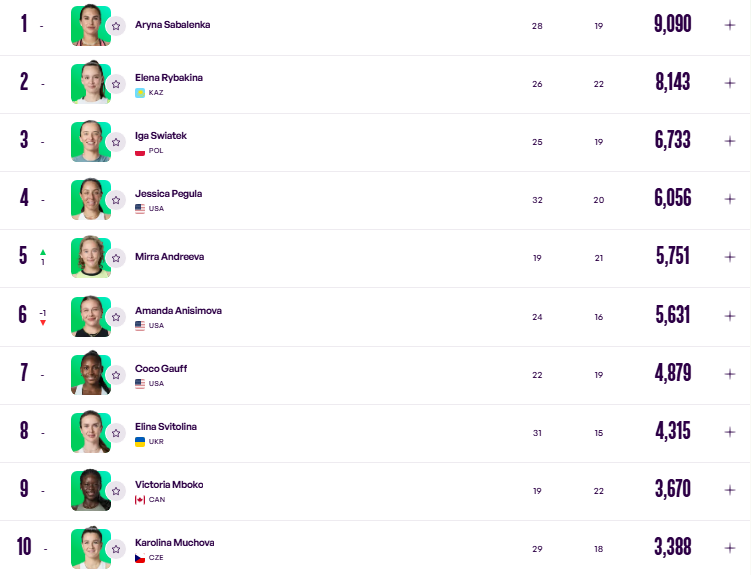The width and height of the screenshot is (751, 575).
Task: Toggle the favorite star for Elena Rybakina
Action: pos(116,84)
